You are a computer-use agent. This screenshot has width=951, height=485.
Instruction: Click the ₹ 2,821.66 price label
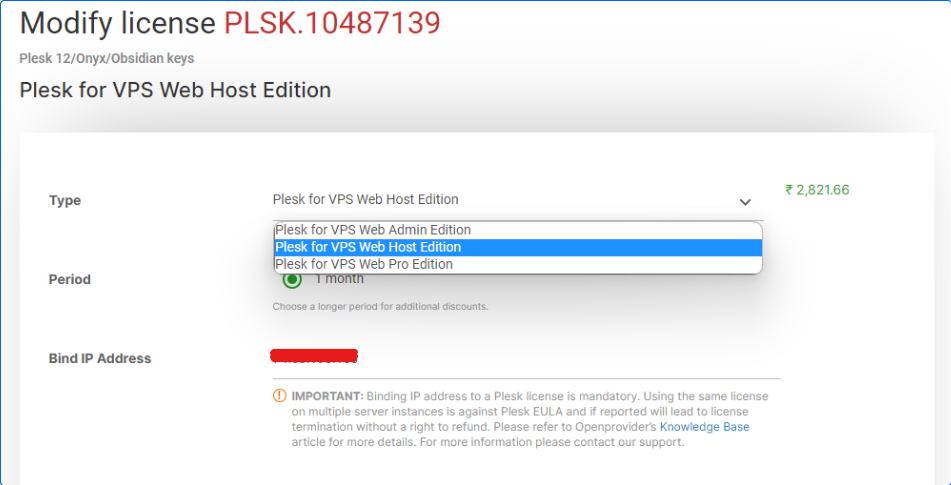[x=817, y=190]
